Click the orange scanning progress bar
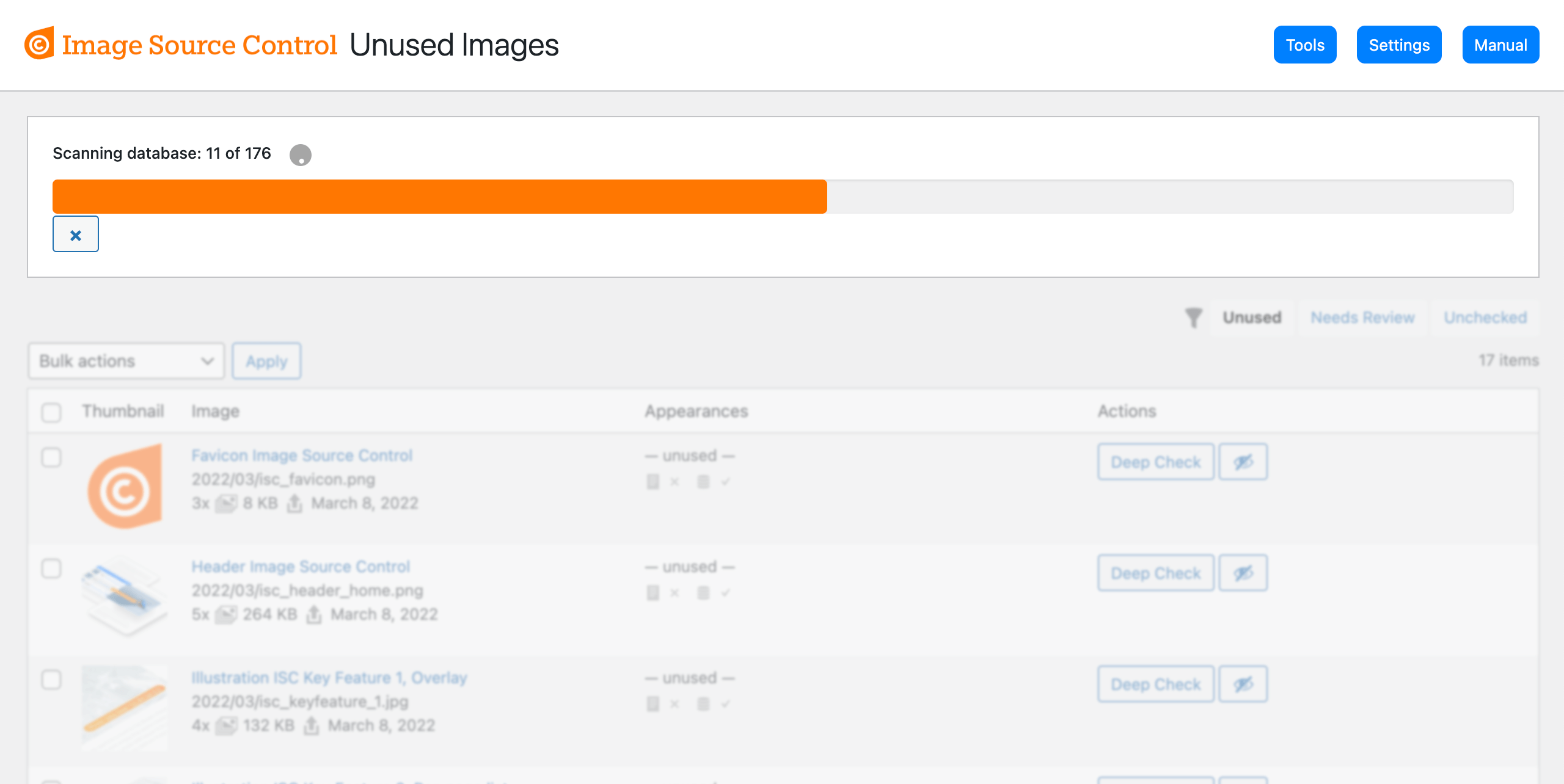The image size is (1564, 784). pos(440,197)
